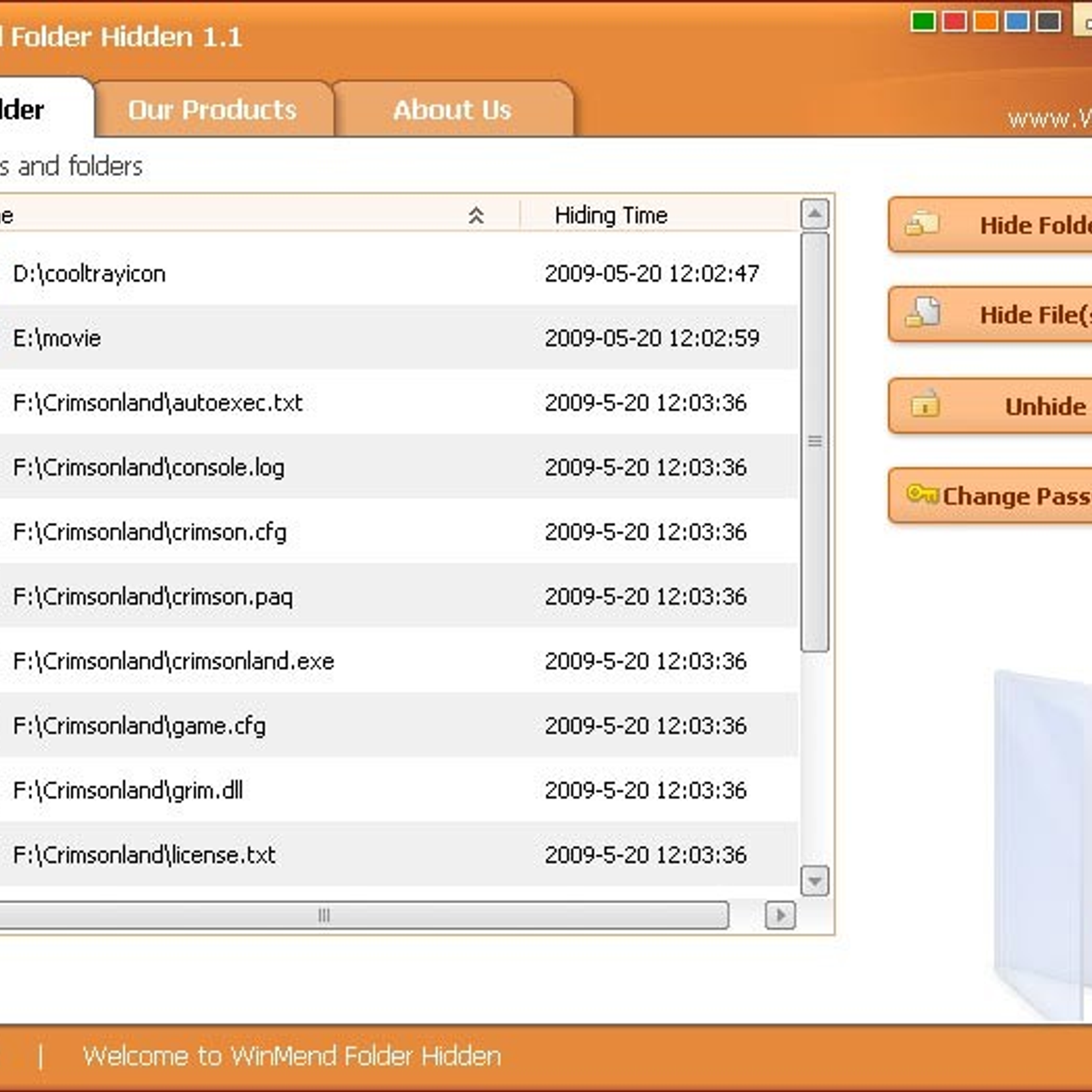Select the D:\cooltrayicon row
This screenshot has height=1092, width=1092.
coord(399,274)
